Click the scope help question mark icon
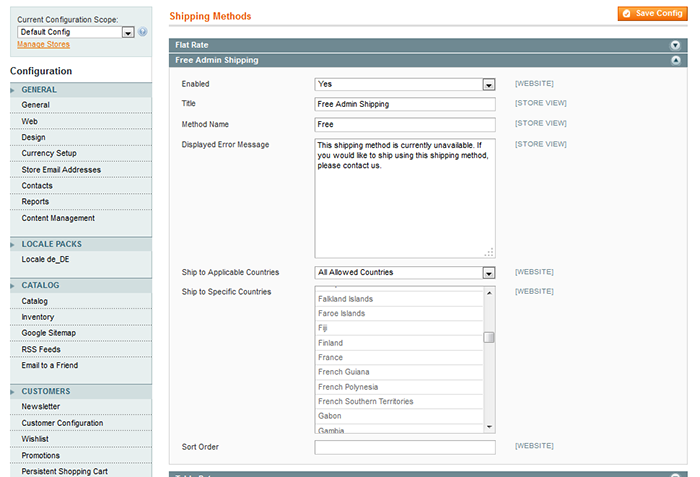 coord(142,32)
